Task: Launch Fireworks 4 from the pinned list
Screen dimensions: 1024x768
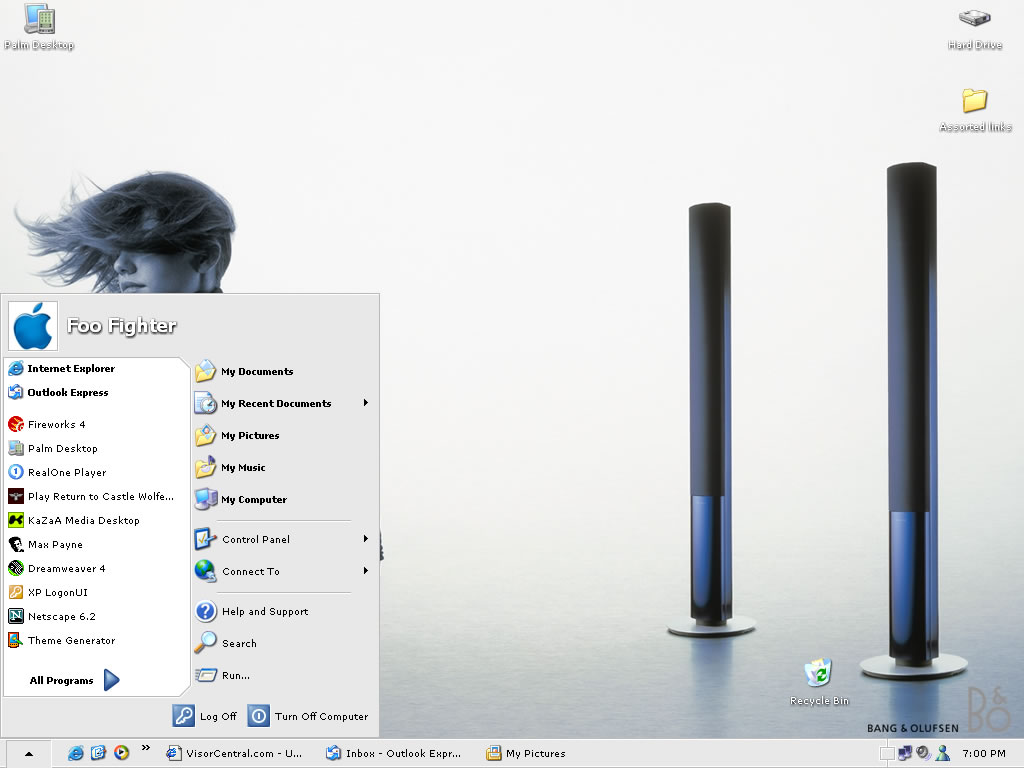Action: (x=56, y=425)
